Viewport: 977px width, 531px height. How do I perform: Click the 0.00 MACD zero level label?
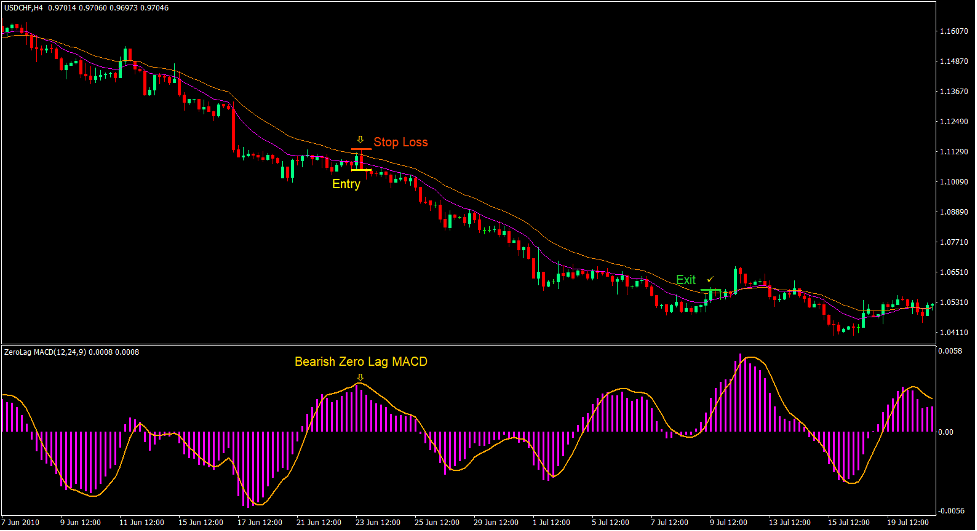pos(947,432)
